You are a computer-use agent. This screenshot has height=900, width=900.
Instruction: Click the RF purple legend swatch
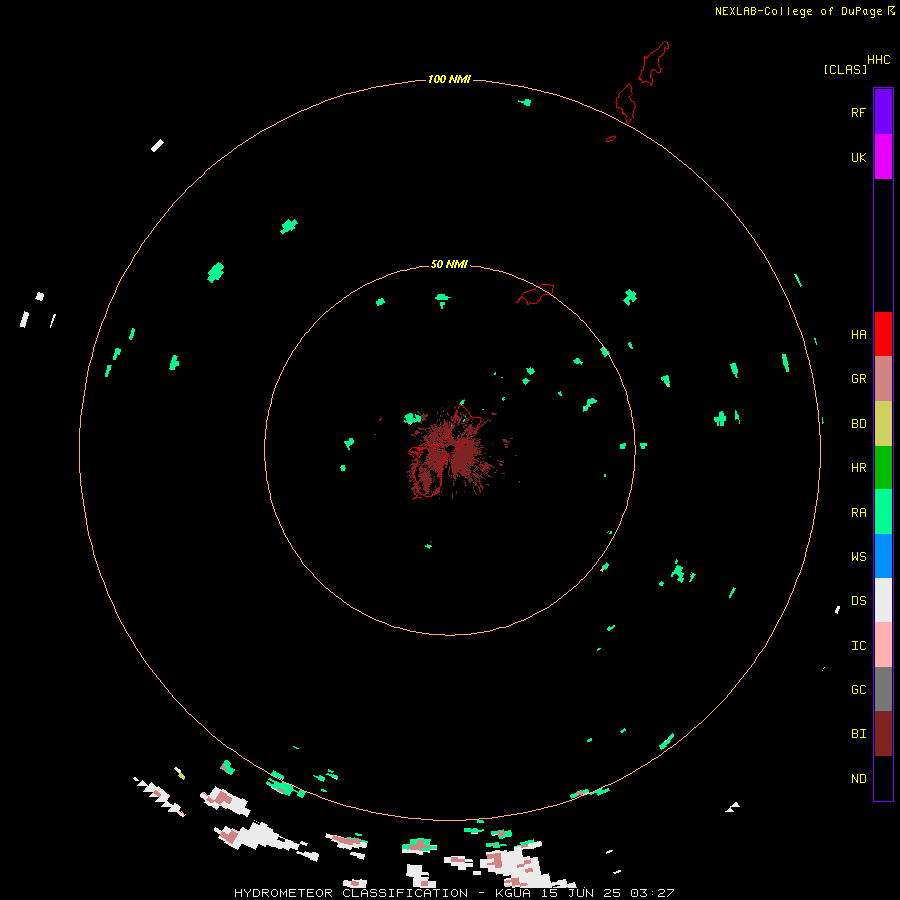(883, 112)
